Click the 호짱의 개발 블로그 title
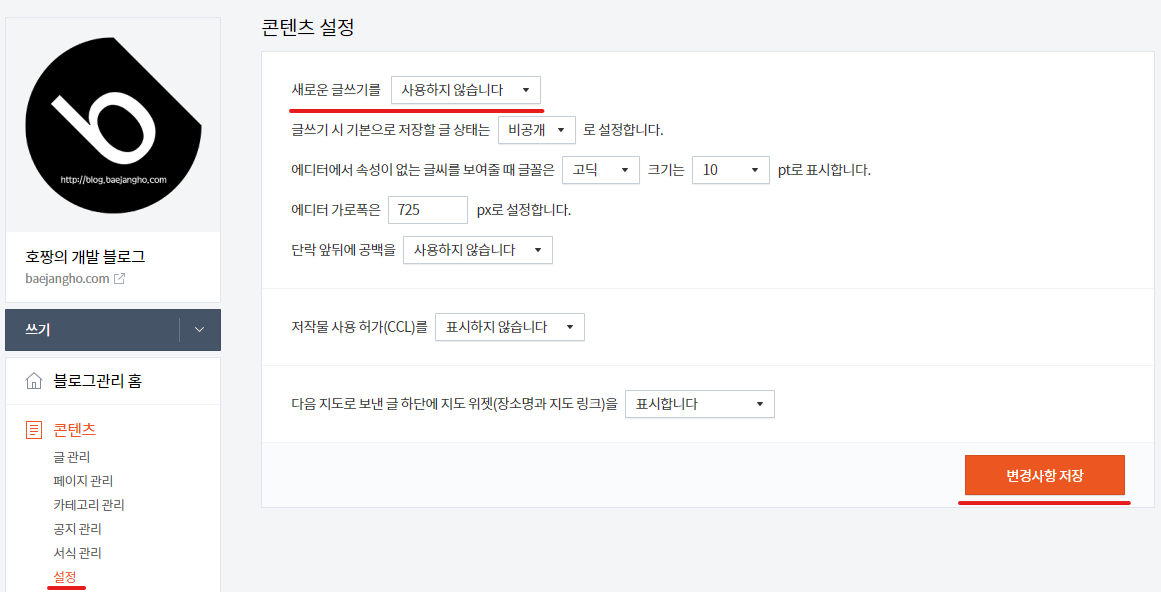This screenshot has height=592, width=1161. click(x=85, y=257)
